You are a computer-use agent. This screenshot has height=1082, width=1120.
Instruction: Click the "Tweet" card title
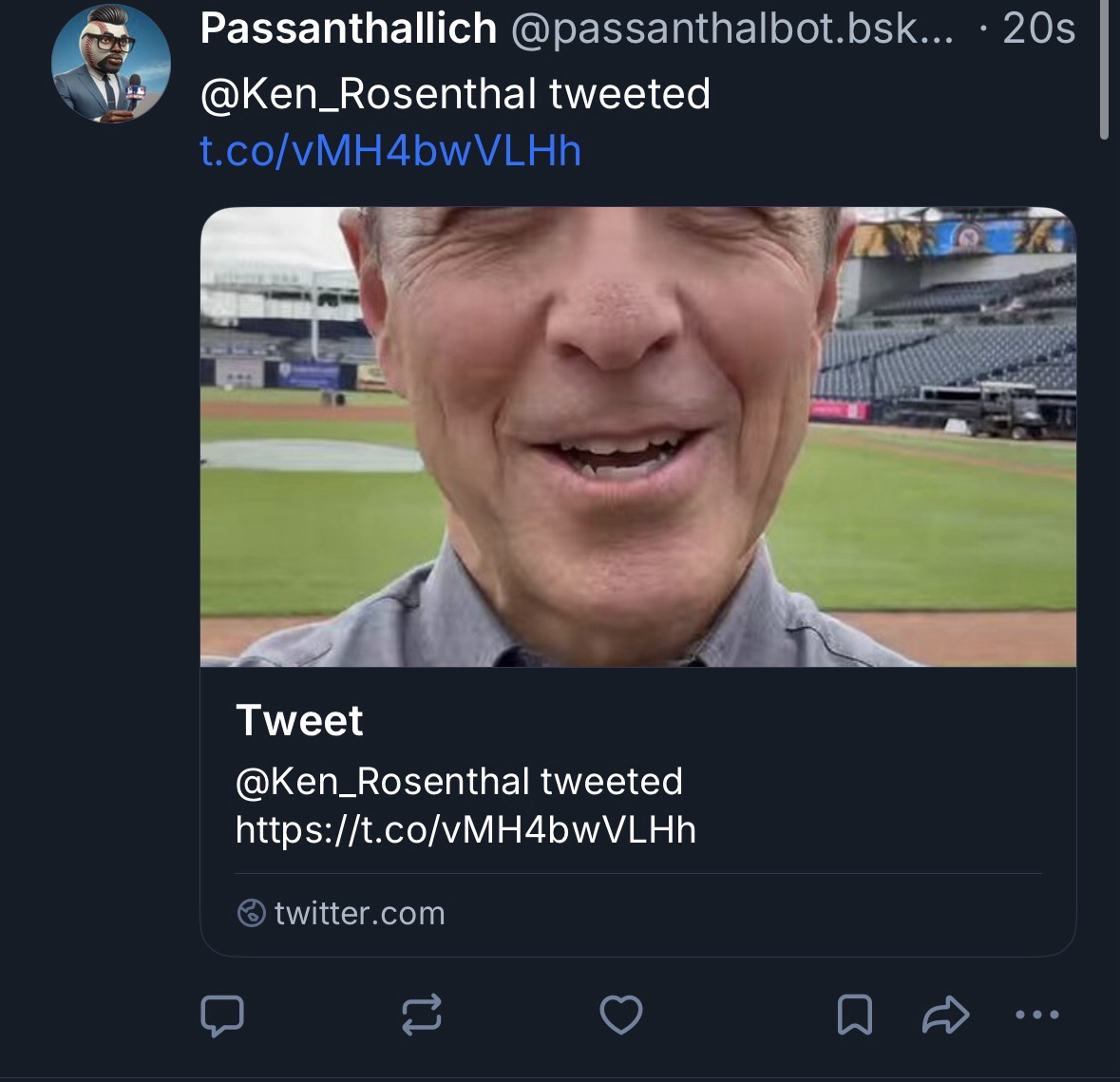point(299,721)
